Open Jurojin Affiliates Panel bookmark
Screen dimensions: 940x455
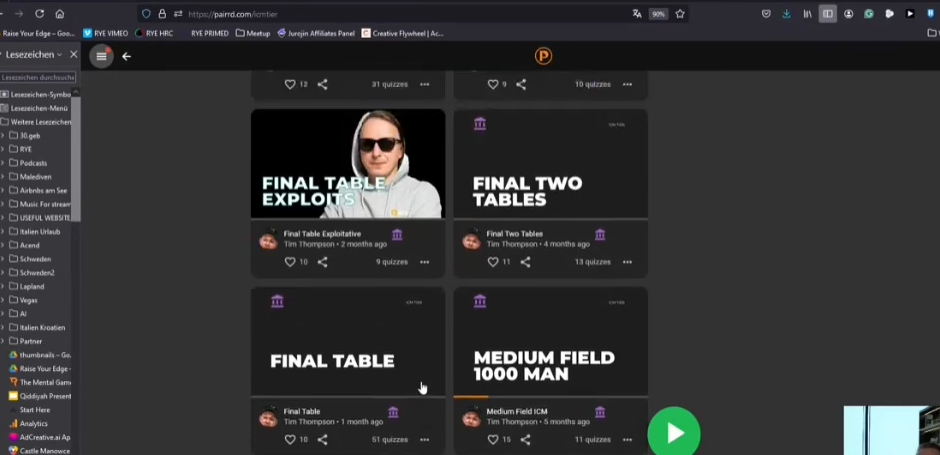coord(316,34)
